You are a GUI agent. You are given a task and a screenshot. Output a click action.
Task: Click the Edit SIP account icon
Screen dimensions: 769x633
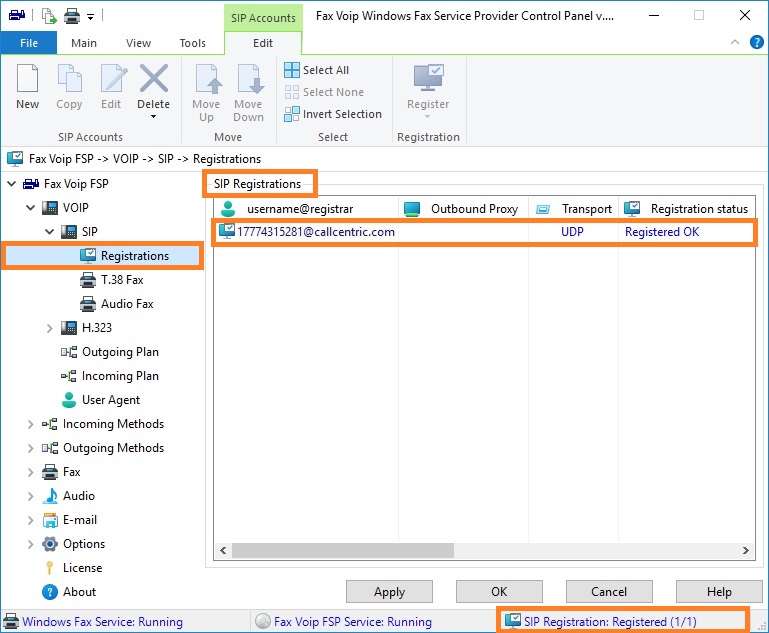113,78
